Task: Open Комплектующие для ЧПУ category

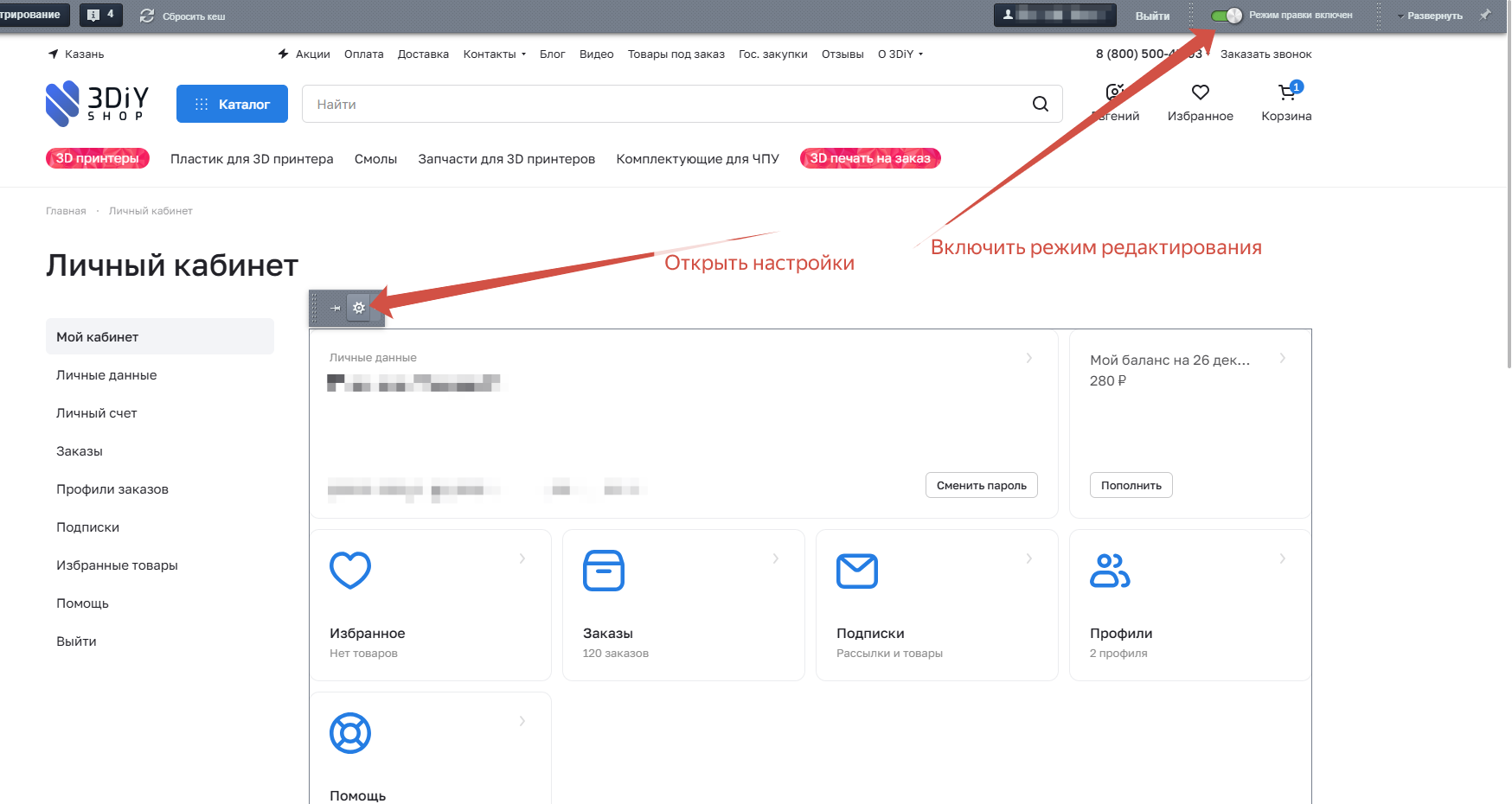Action: (x=697, y=158)
